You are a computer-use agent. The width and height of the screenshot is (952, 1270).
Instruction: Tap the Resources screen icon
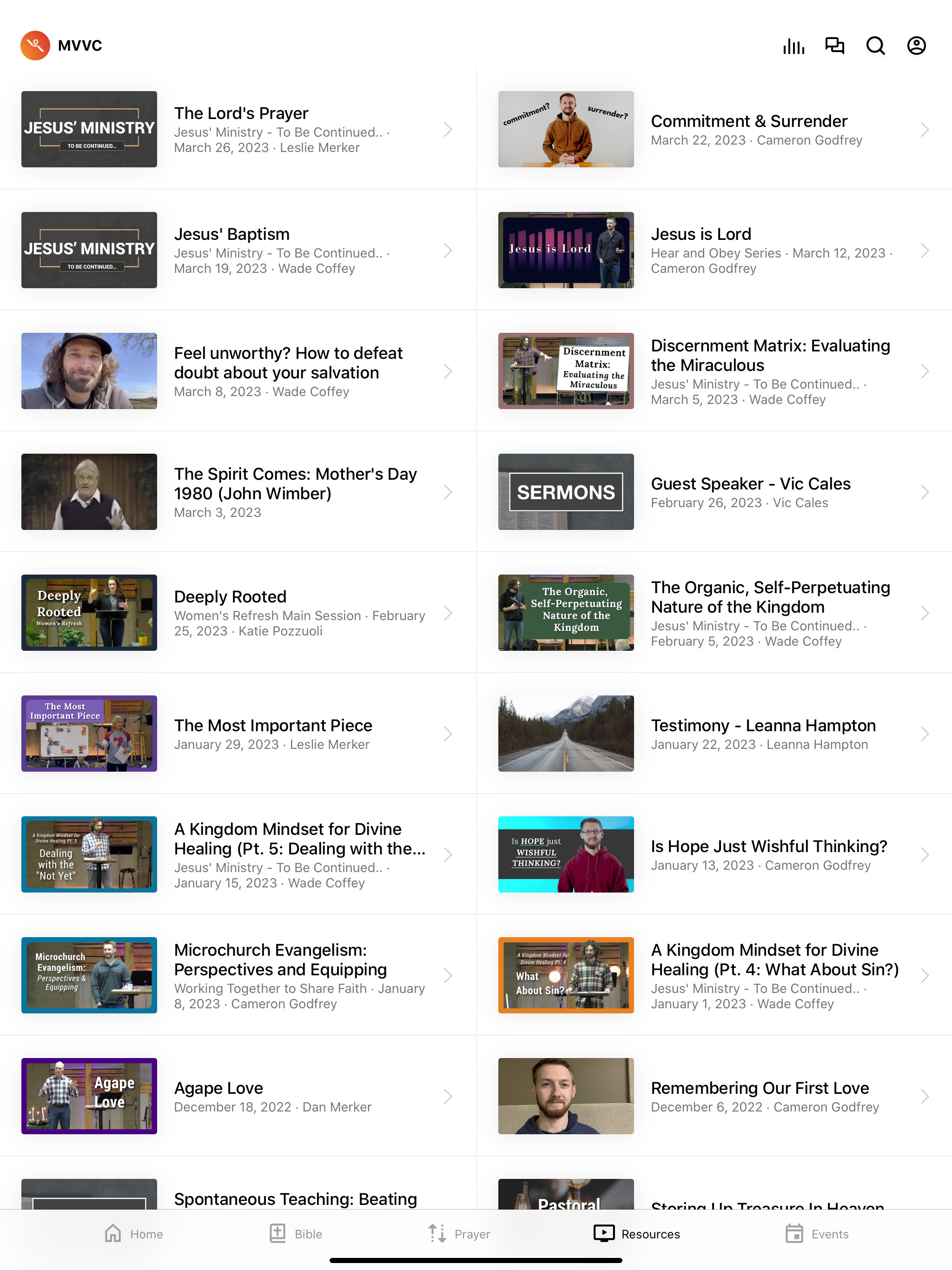click(604, 1233)
